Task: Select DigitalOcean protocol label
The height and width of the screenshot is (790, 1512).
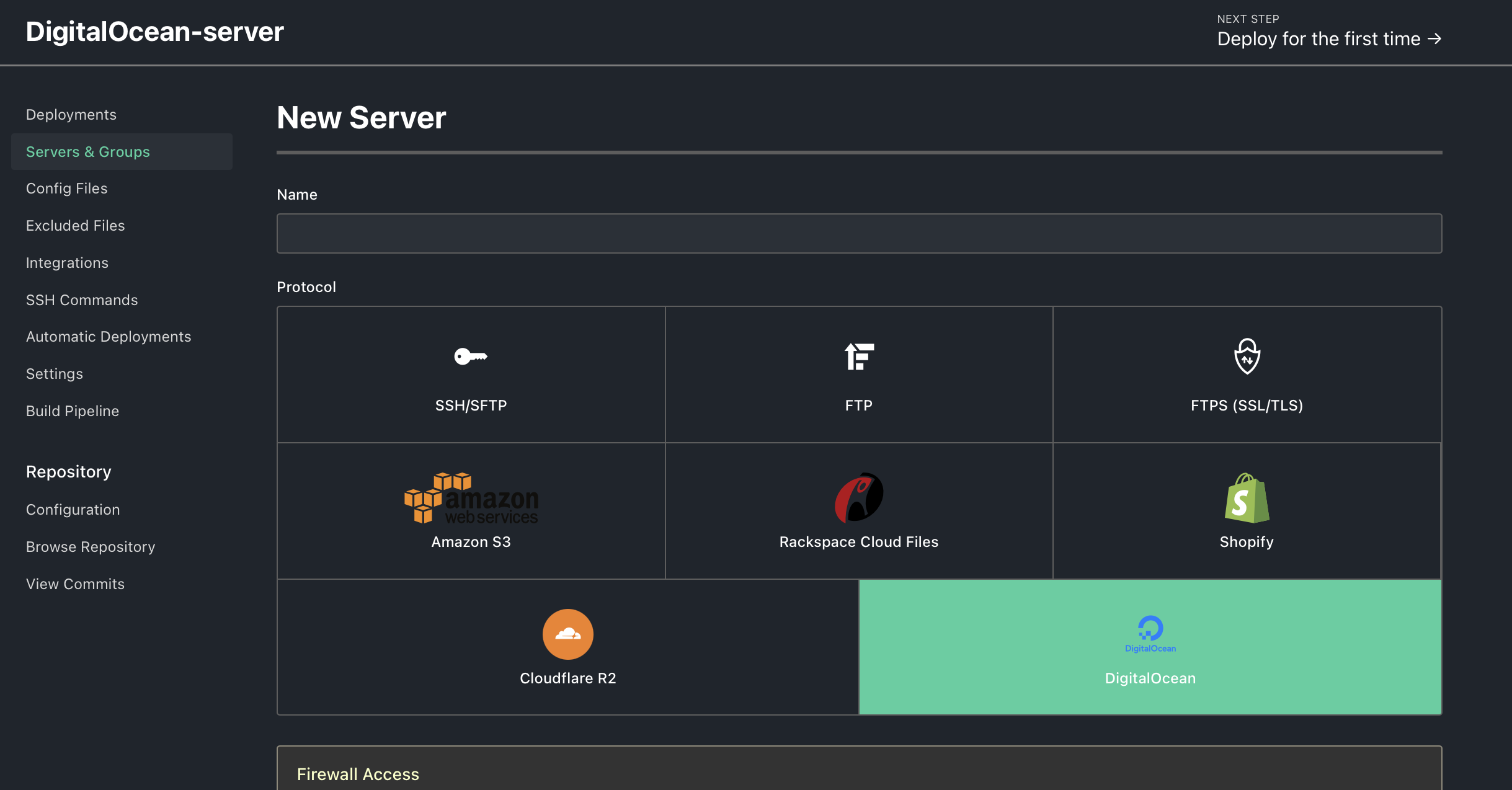Action: click(1150, 678)
